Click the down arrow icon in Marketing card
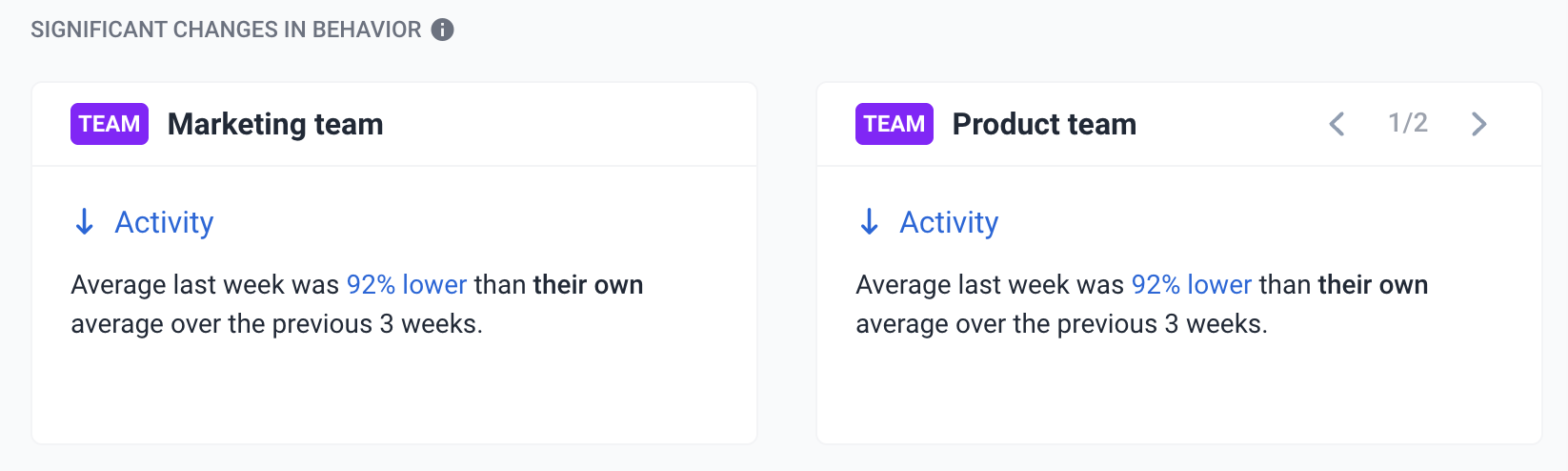Viewport: 1568px width, 471px height. click(x=85, y=222)
